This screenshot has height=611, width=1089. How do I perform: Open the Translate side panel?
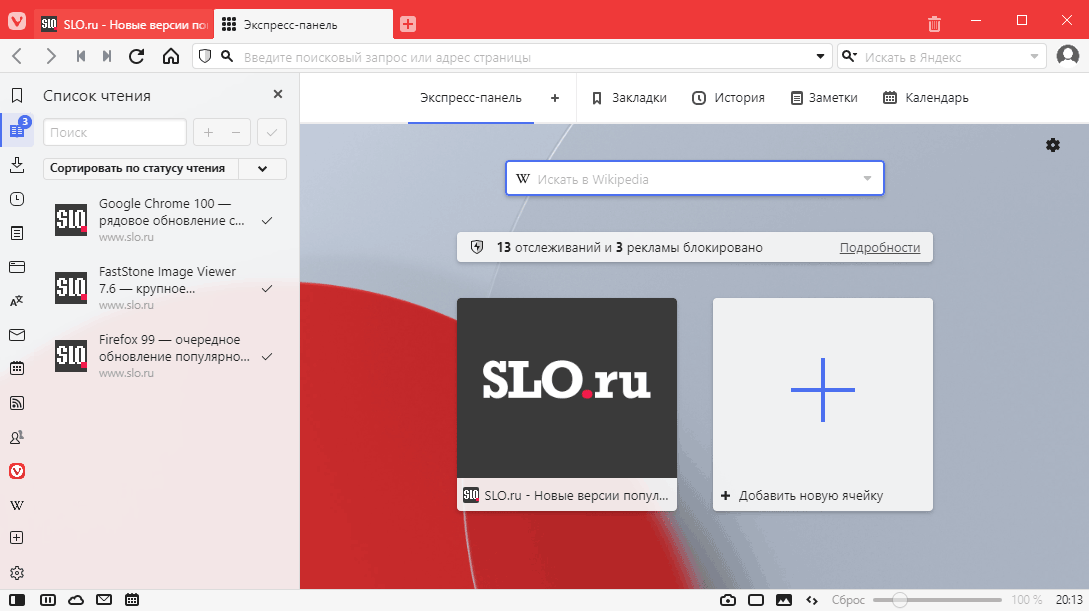(17, 301)
